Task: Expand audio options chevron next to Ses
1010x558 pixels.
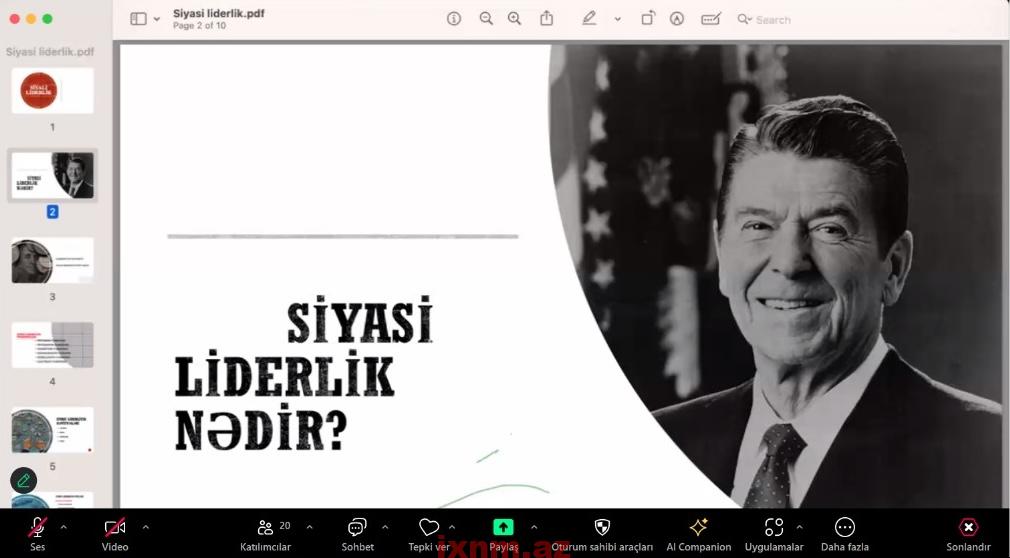Action: coord(64,527)
